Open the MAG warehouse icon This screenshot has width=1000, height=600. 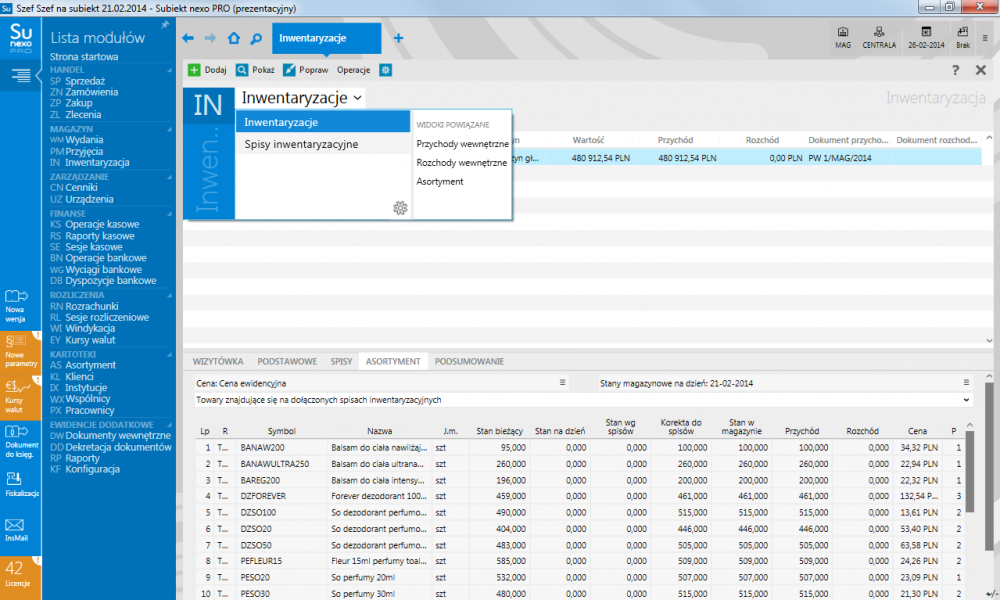pyautogui.click(x=842, y=37)
